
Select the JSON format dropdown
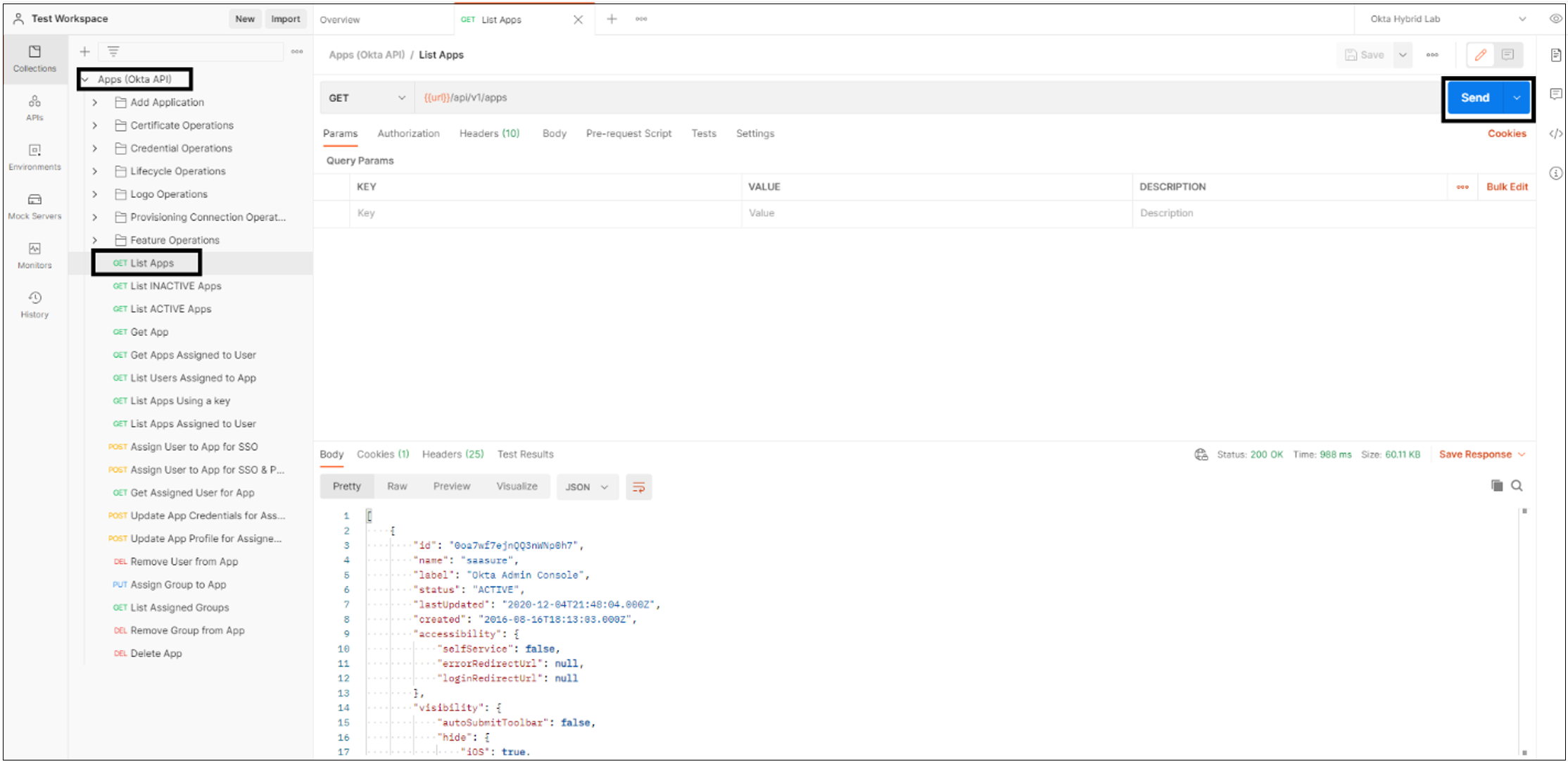coord(585,487)
